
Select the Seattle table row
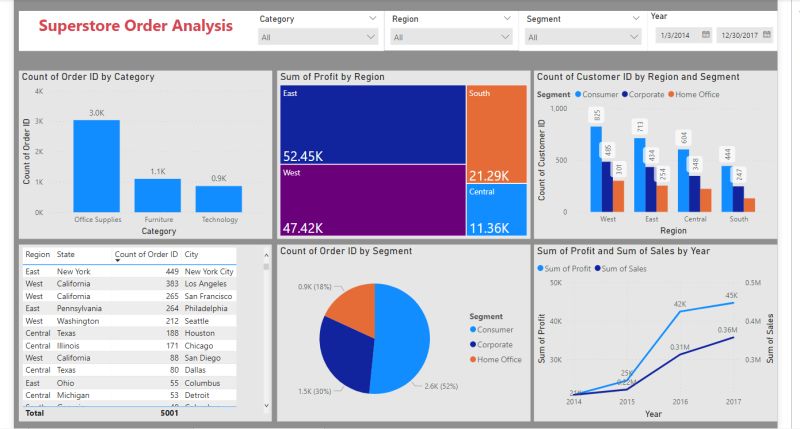coord(130,321)
